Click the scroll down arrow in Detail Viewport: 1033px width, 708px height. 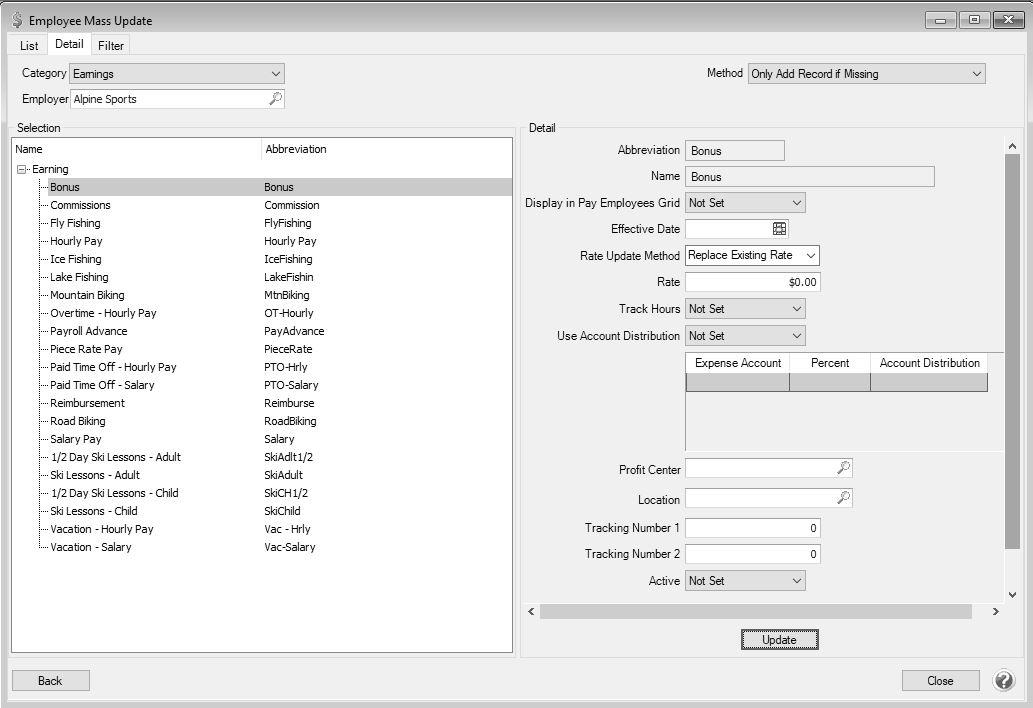[1013, 595]
